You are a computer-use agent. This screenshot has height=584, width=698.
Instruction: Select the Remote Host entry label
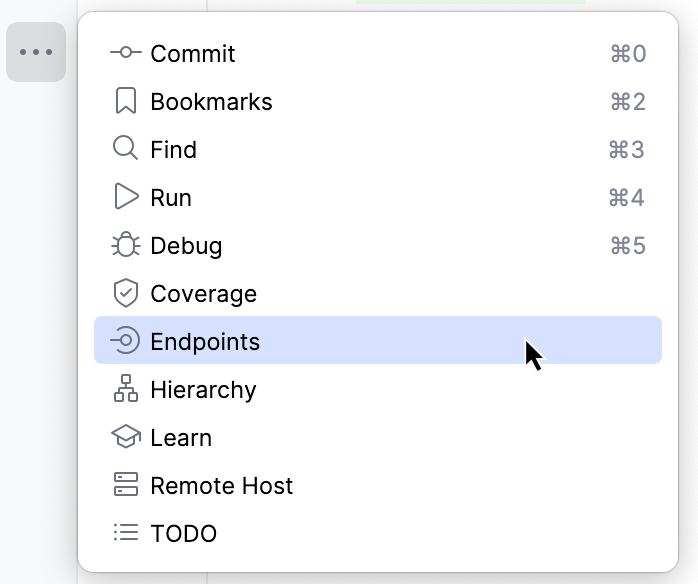click(221, 486)
